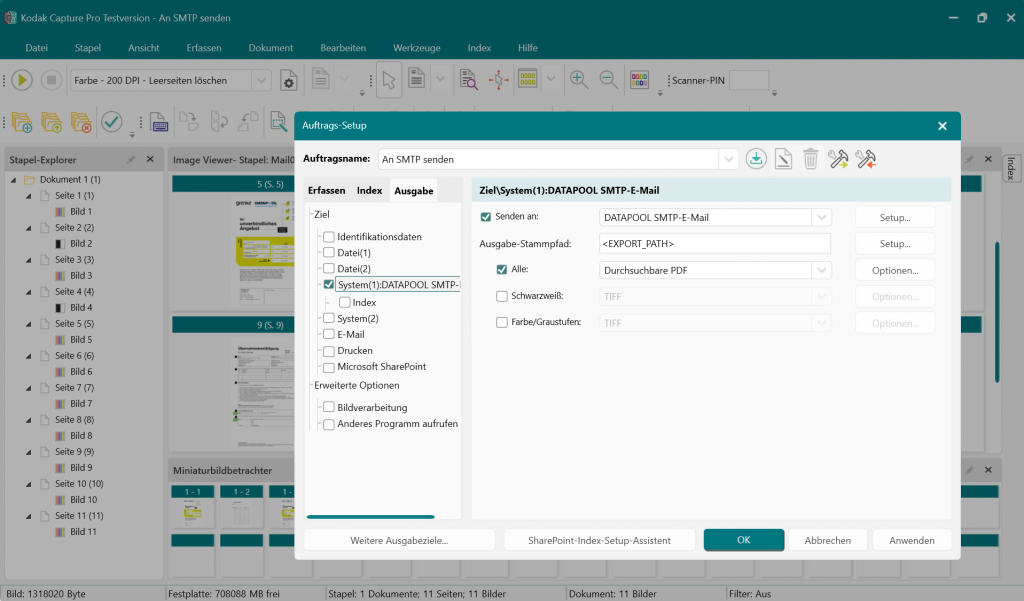This screenshot has width=1024, height=601.
Task: Tick the Farbe/Graustufen checkbox
Action: pyautogui.click(x=502, y=322)
